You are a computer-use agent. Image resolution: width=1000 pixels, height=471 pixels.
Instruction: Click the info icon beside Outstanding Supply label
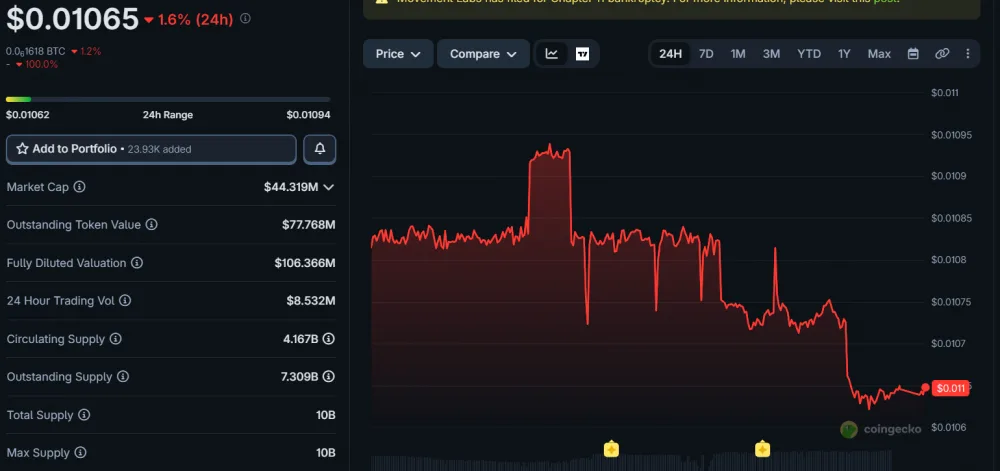122,377
